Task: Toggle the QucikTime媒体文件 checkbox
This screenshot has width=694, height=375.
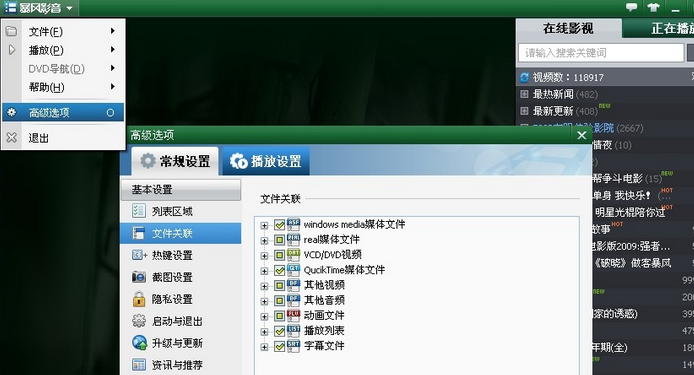Action: coord(279,270)
